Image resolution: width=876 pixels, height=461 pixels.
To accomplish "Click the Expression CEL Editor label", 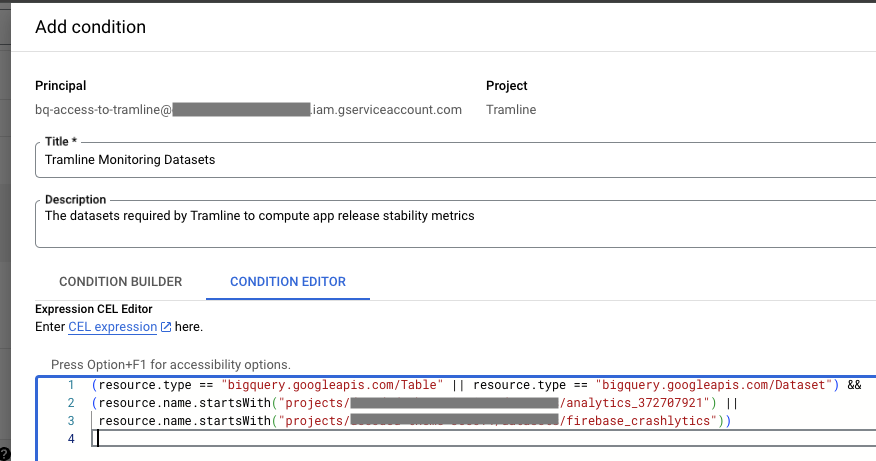I will (94, 309).
